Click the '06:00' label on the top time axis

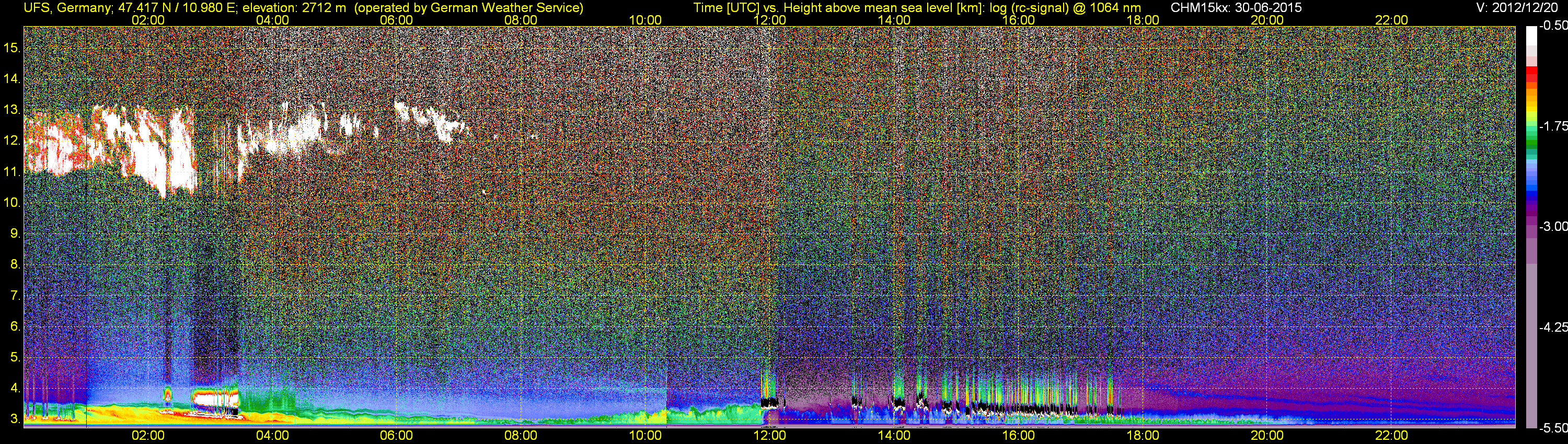click(396, 20)
